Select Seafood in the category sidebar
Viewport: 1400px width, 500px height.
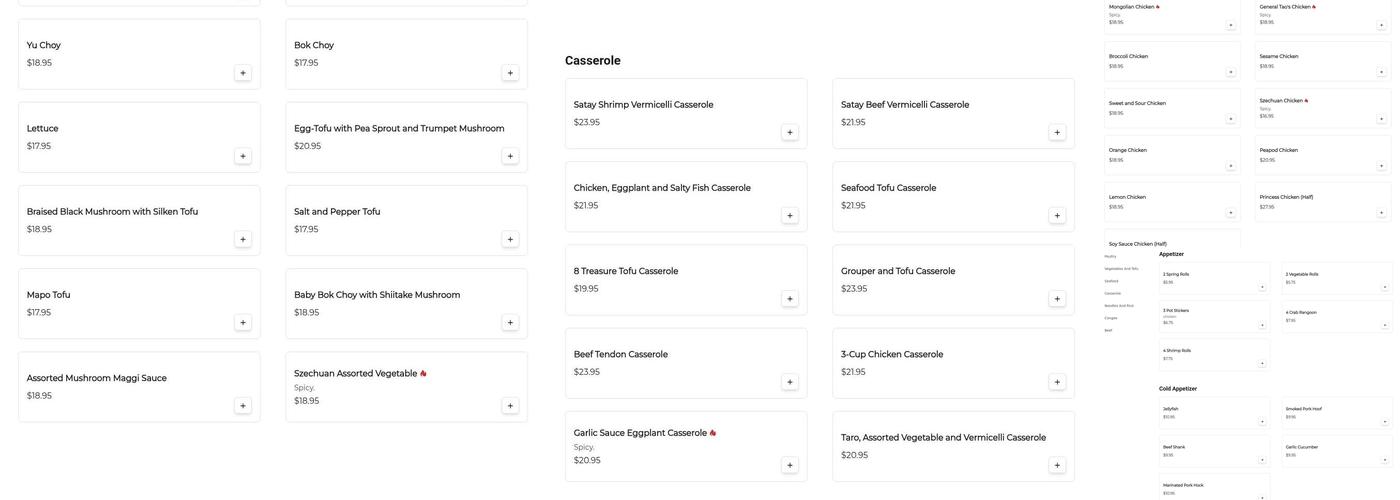point(1112,281)
